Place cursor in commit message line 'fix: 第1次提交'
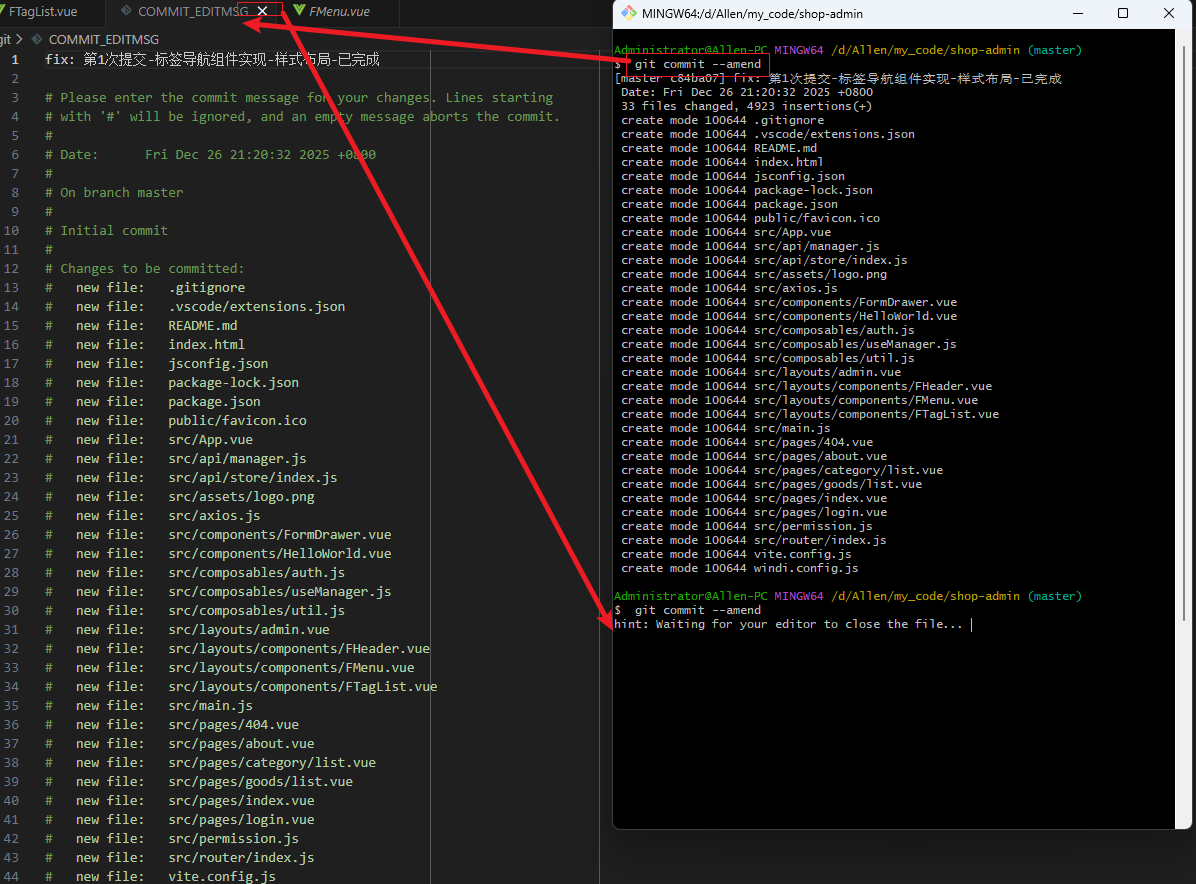 tap(212, 59)
